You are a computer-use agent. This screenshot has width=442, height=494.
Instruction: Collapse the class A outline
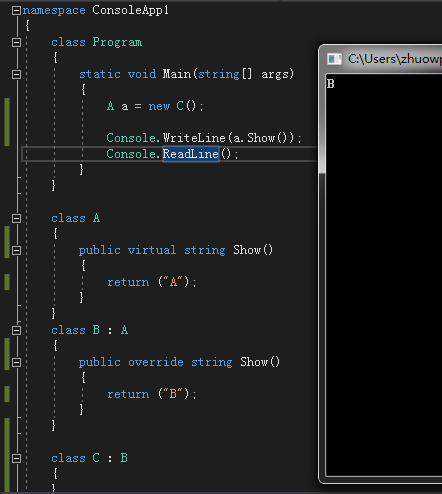click(16, 218)
